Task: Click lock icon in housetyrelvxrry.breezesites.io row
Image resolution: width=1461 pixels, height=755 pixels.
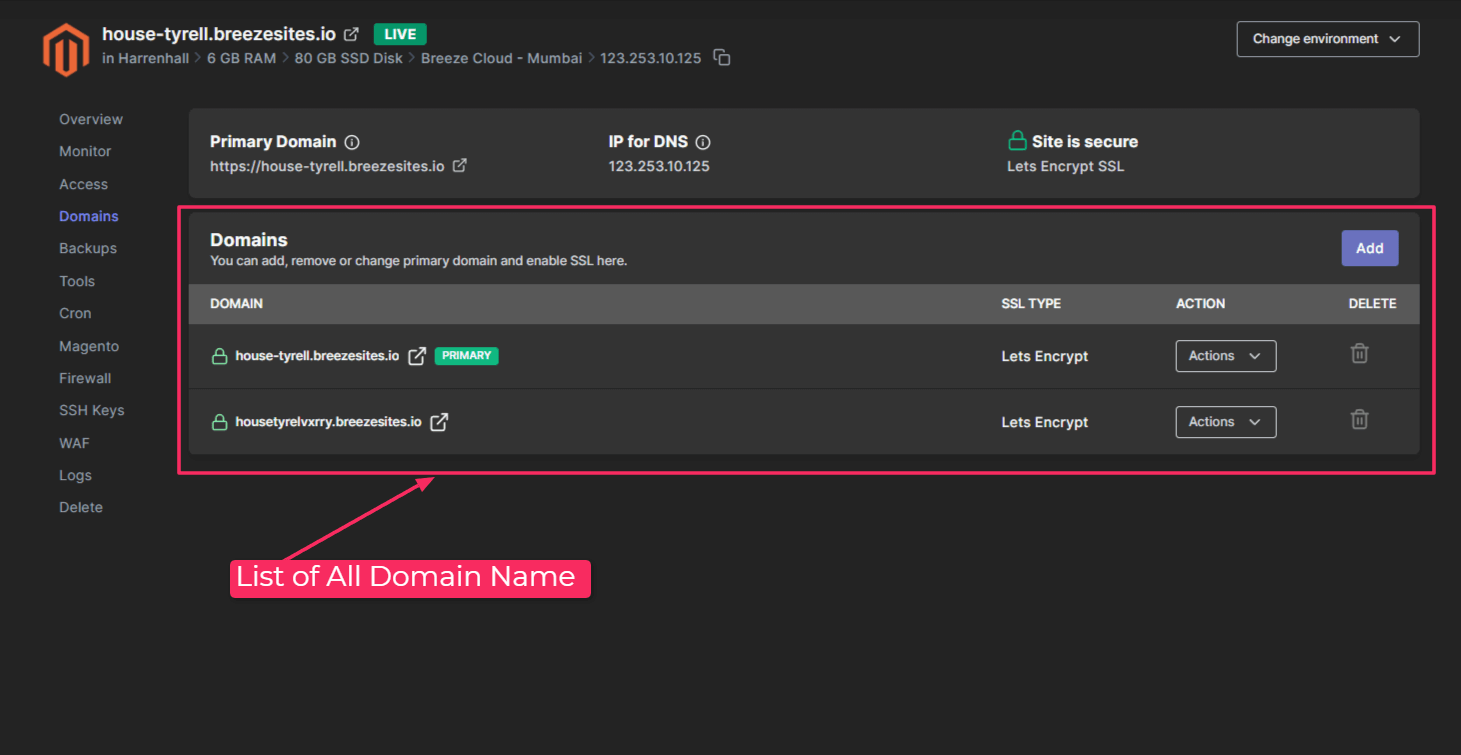Action: tap(219, 422)
